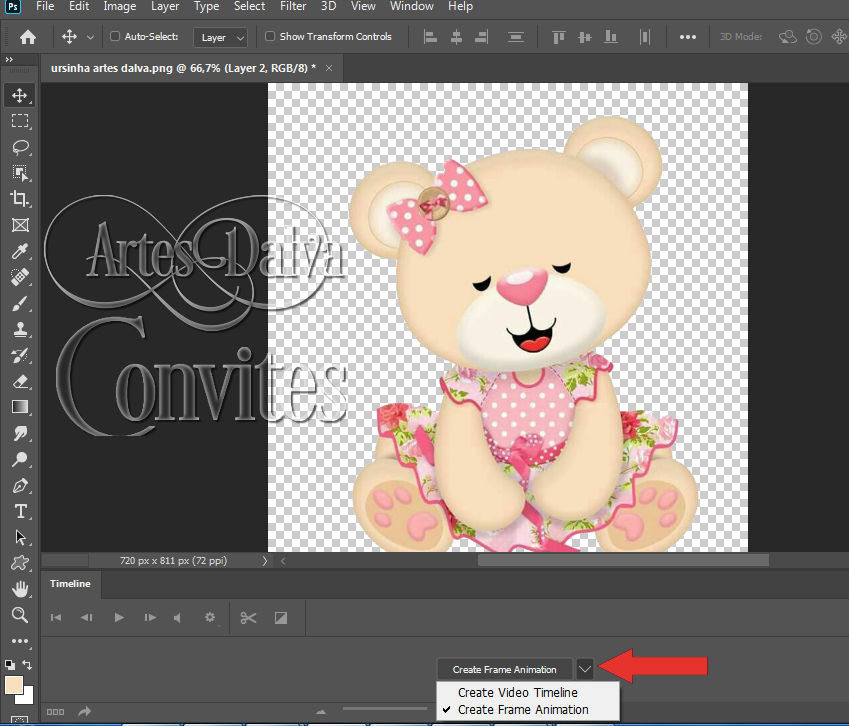Click the horizontal canvas scrollbar
Screen dimensions: 849x726
(623, 560)
